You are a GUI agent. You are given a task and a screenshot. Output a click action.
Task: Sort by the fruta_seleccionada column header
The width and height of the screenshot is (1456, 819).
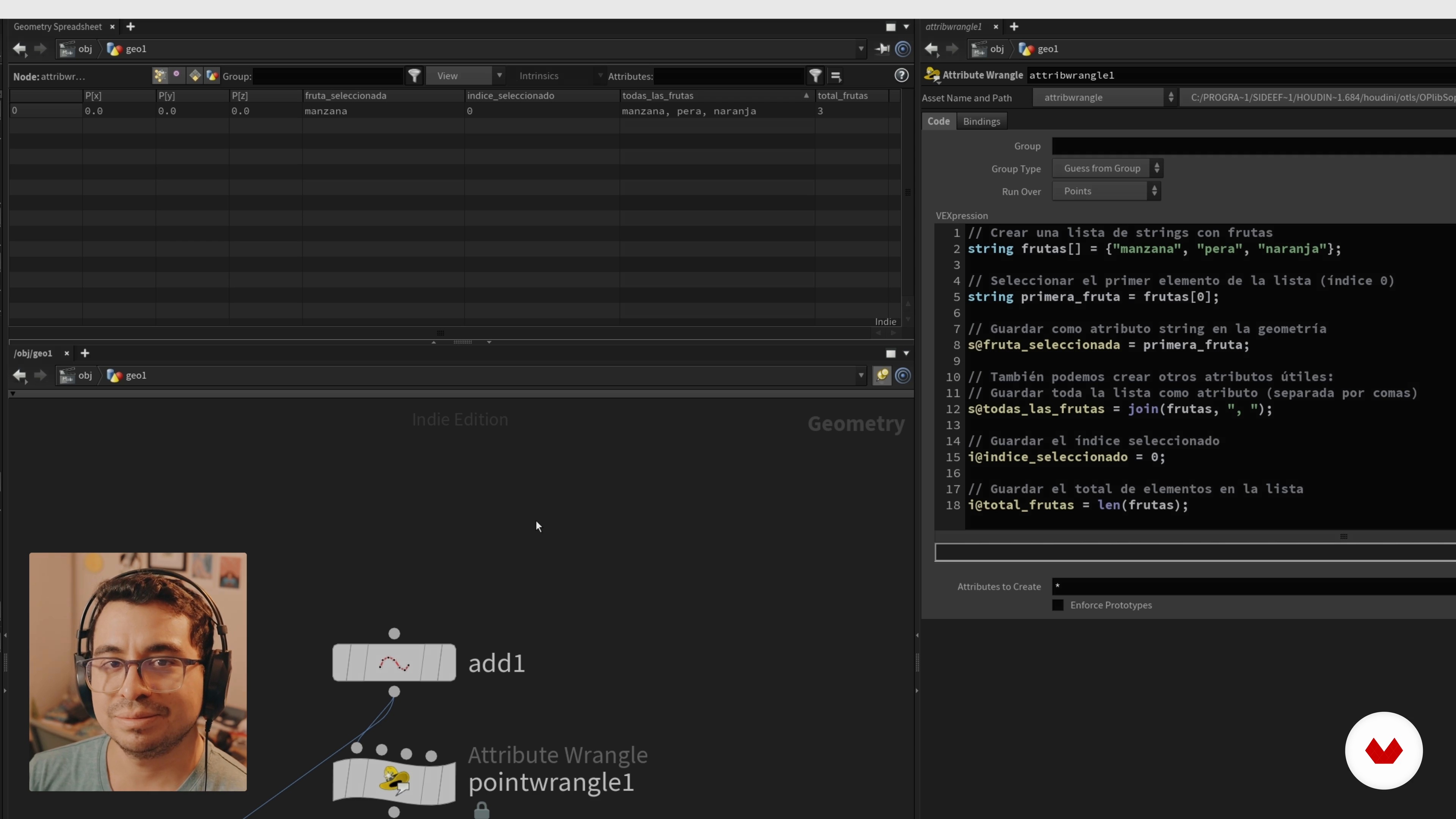point(346,96)
